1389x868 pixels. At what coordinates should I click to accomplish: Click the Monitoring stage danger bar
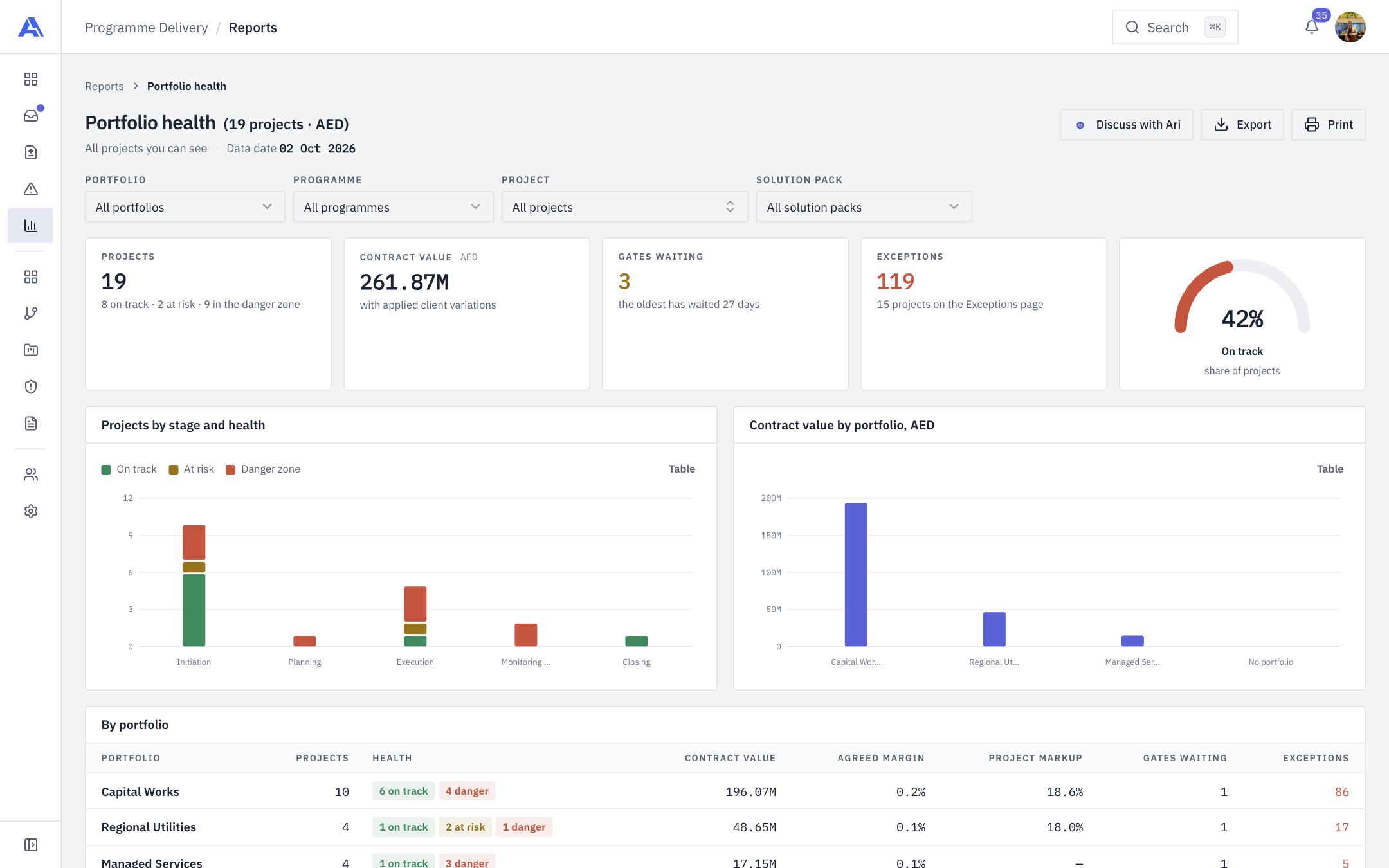525,635
